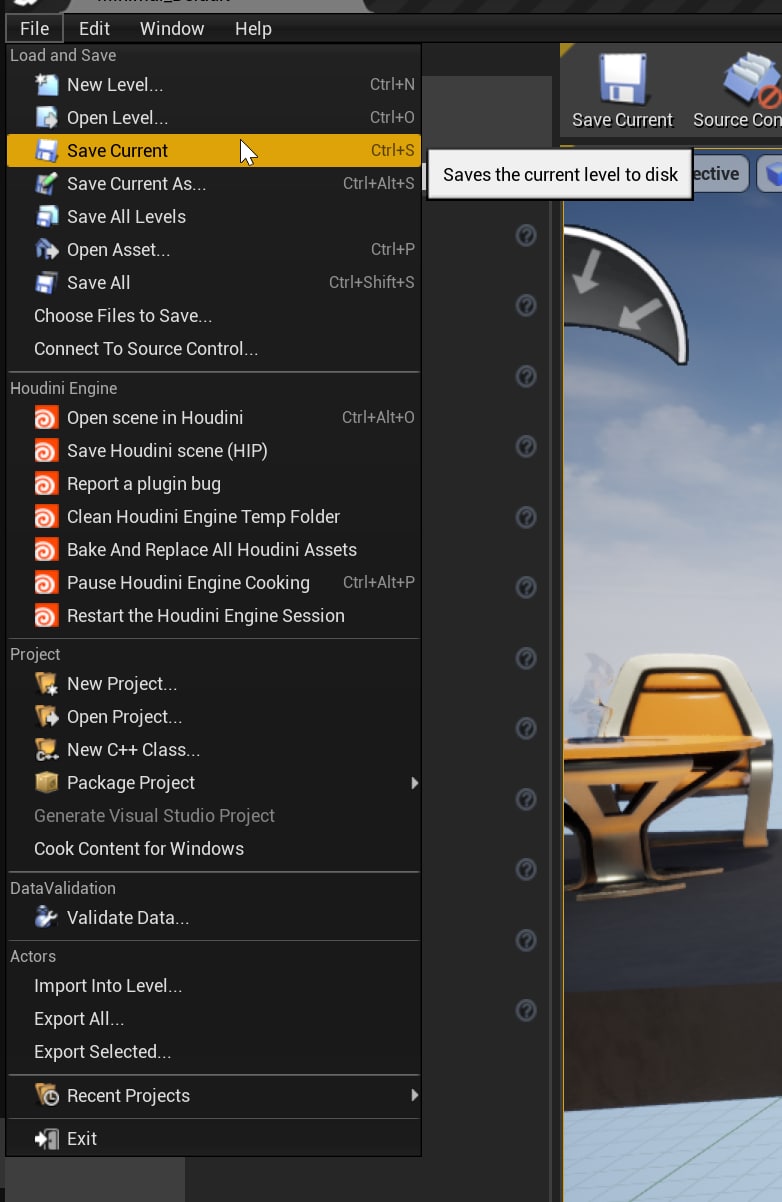Open the Help menu
The width and height of the screenshot is (782, 1202).
click(253, 29)
